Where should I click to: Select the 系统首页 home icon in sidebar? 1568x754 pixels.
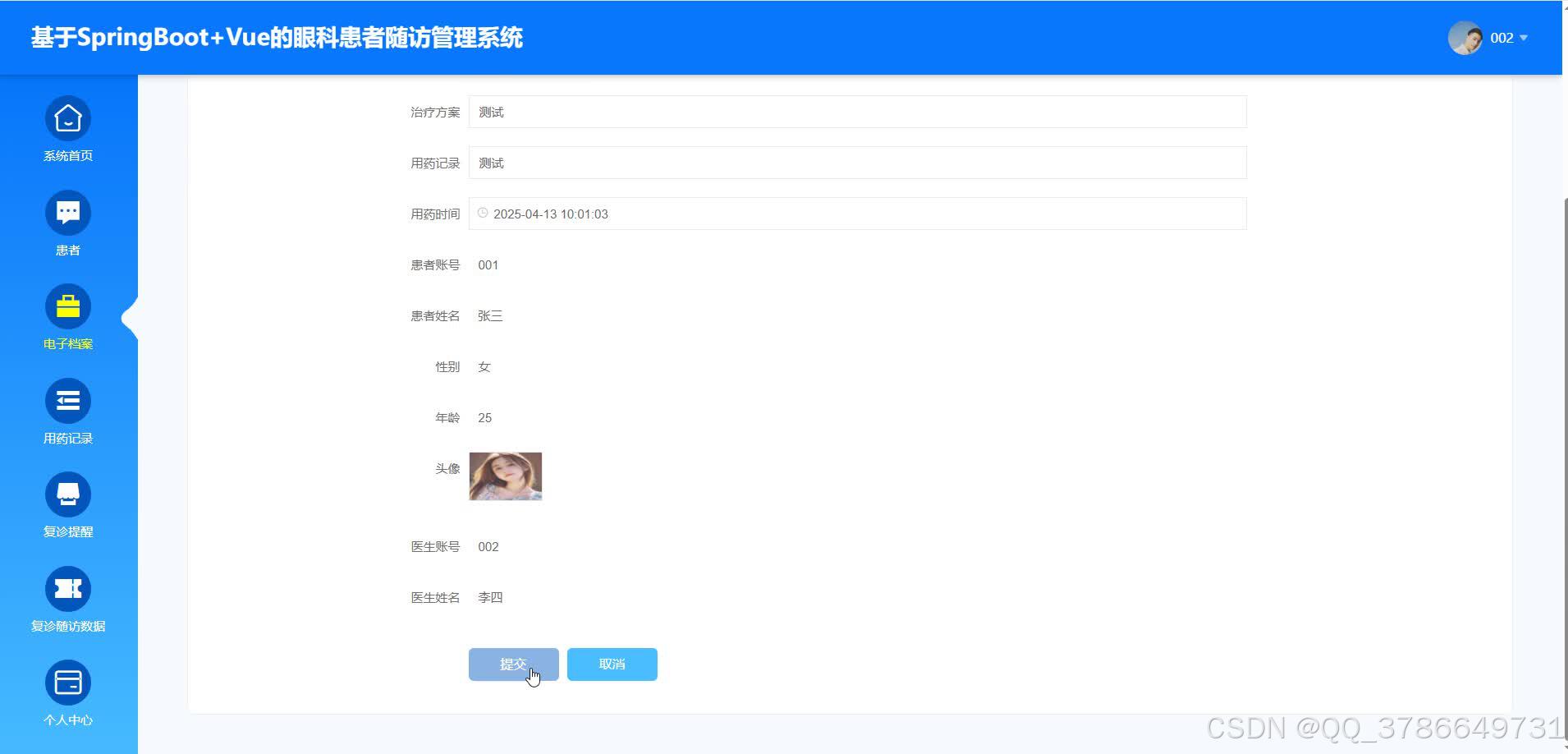click(x=68, y=117)
